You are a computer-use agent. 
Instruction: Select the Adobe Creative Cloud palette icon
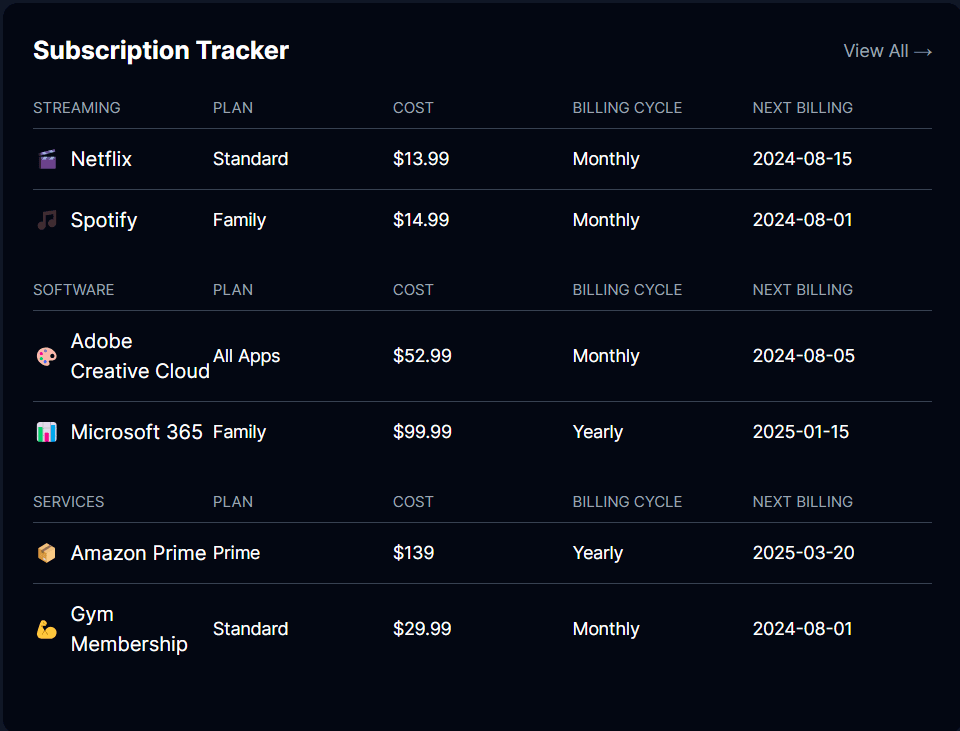pyautogui.click(x=45, y=356)
